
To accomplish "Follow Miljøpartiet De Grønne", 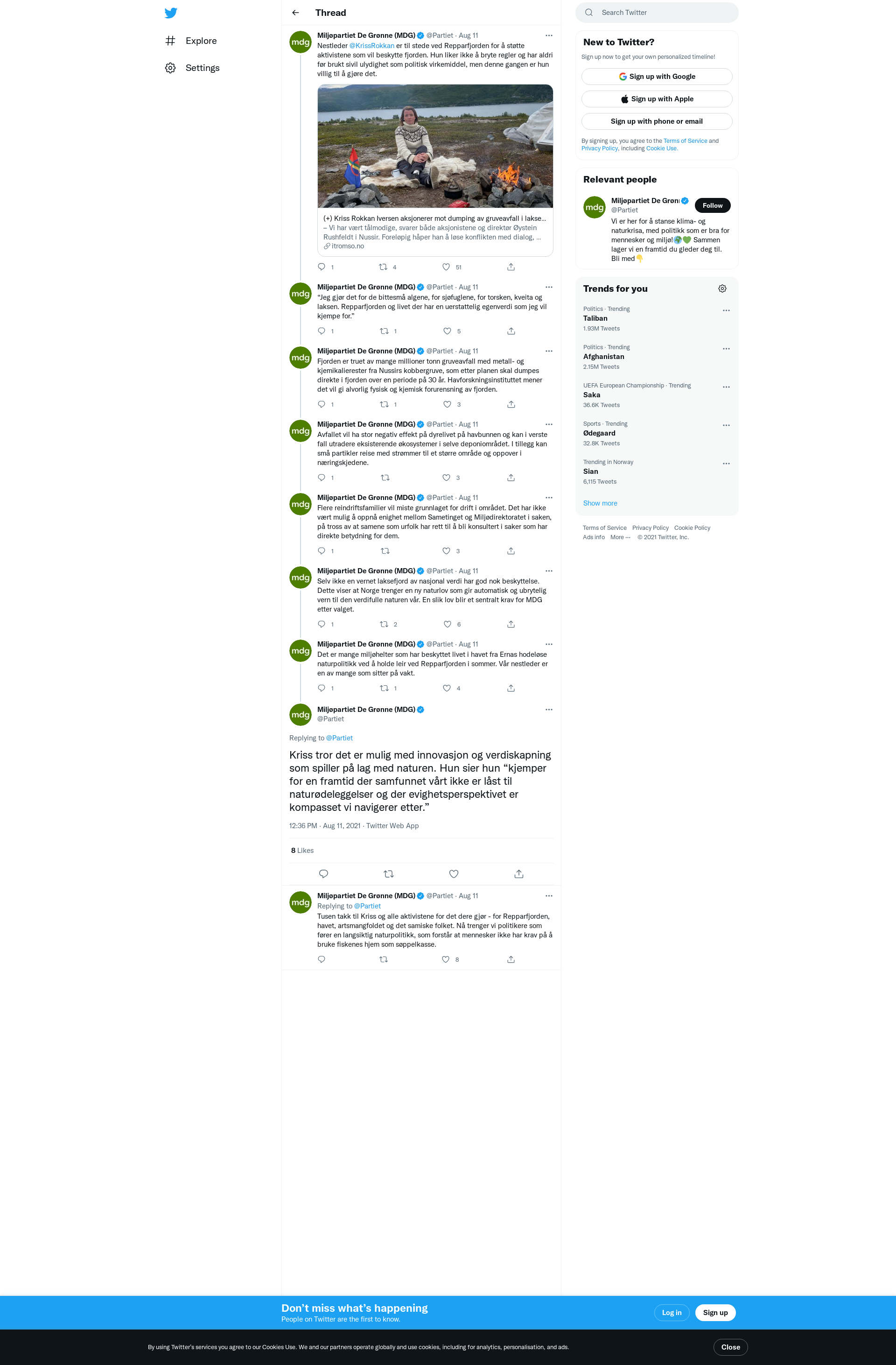I will point(713,205).
